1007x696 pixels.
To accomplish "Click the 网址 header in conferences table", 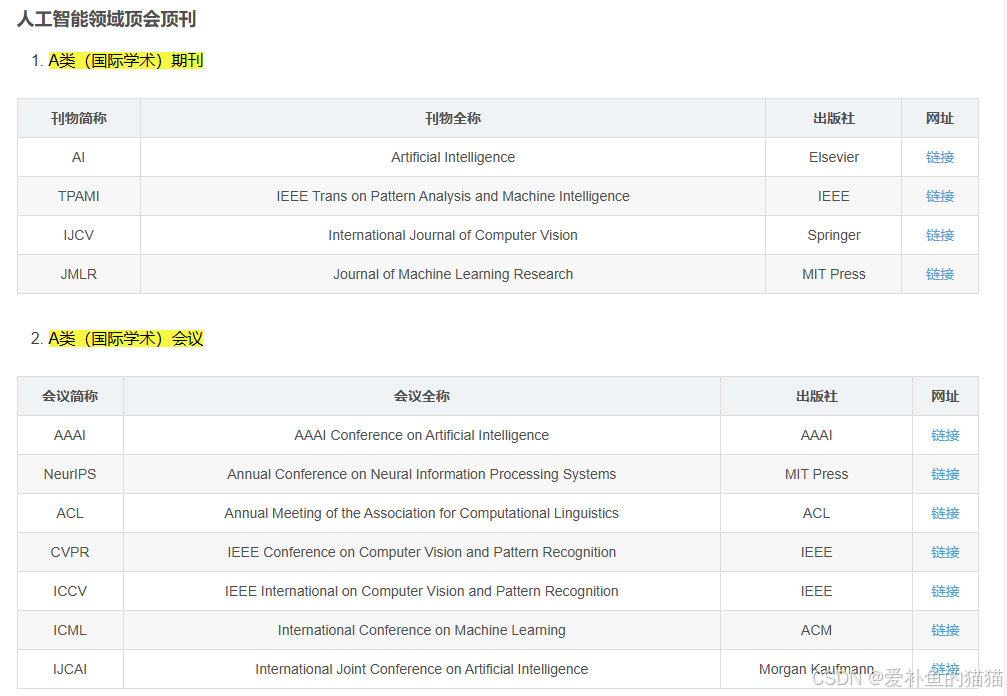I will [945, 396].
